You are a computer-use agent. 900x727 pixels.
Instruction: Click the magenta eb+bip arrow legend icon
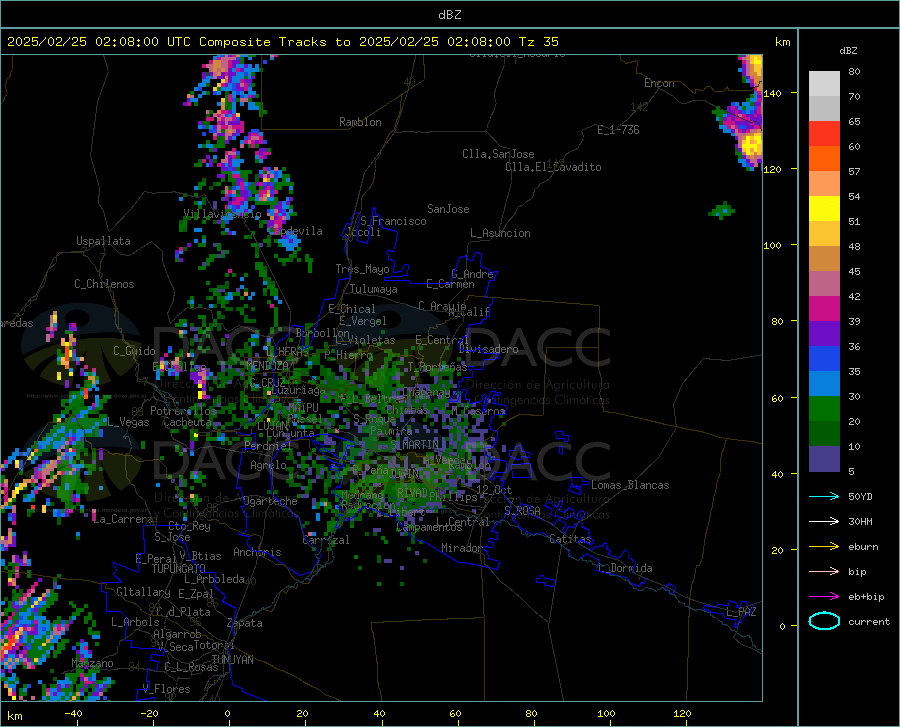tap(824, 597)
